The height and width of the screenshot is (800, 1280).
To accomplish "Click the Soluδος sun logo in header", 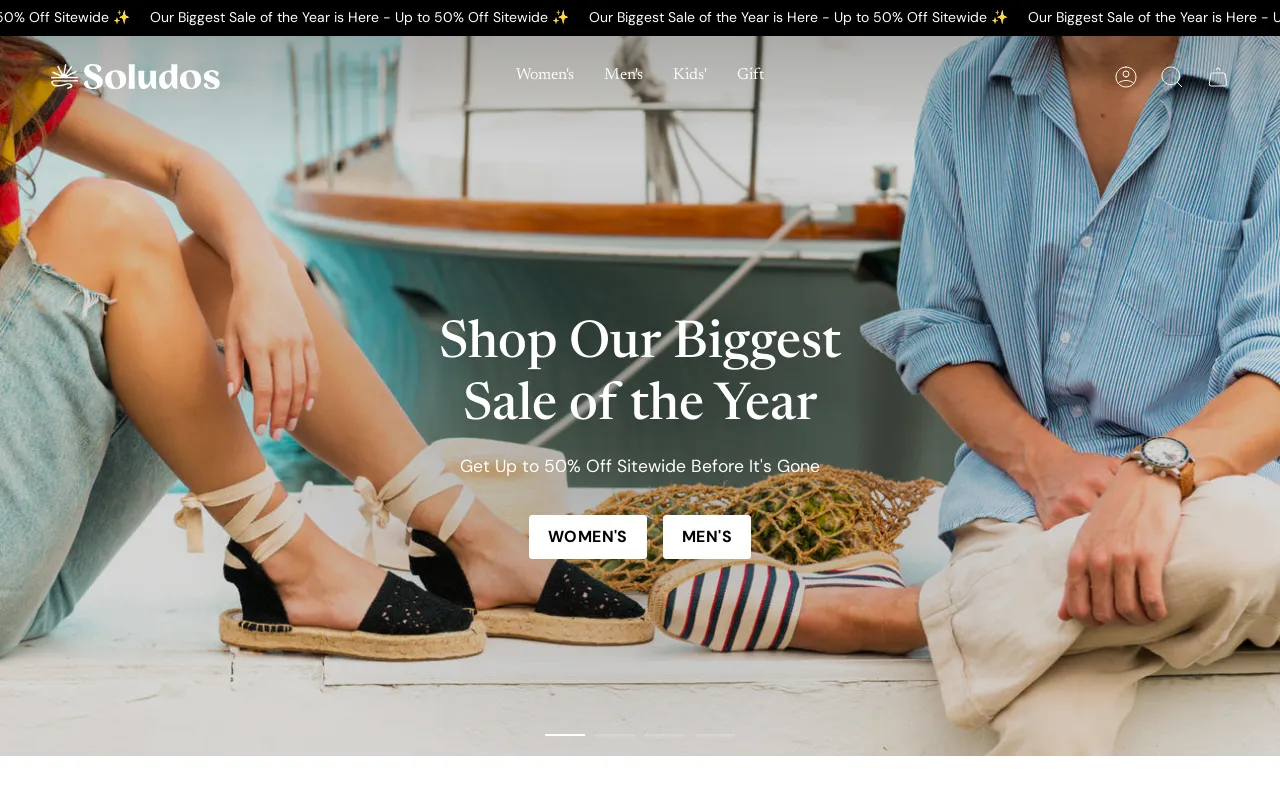I will 135,77.
